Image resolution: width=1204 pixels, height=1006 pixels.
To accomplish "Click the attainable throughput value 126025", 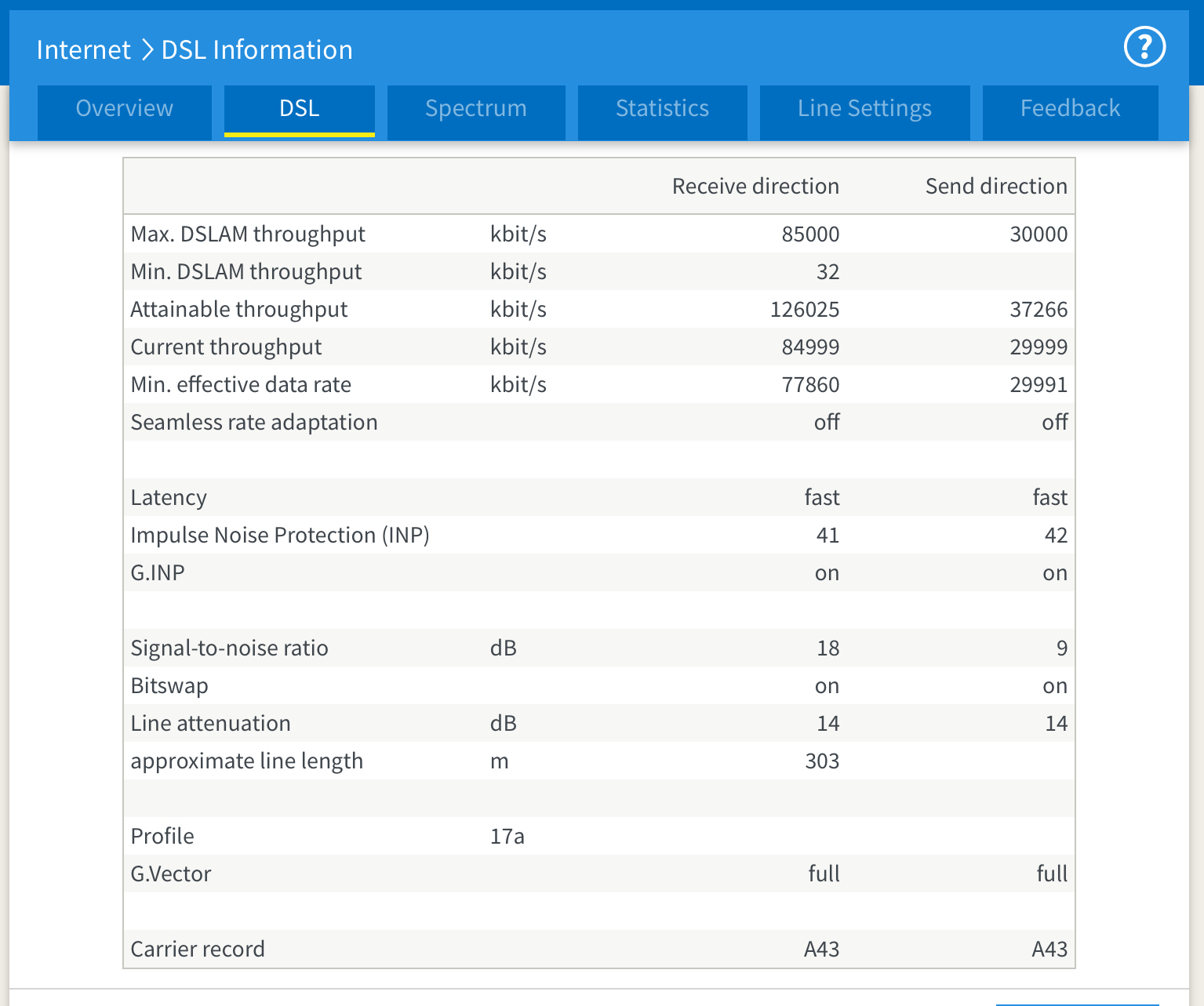I will [x=804, y=309].
